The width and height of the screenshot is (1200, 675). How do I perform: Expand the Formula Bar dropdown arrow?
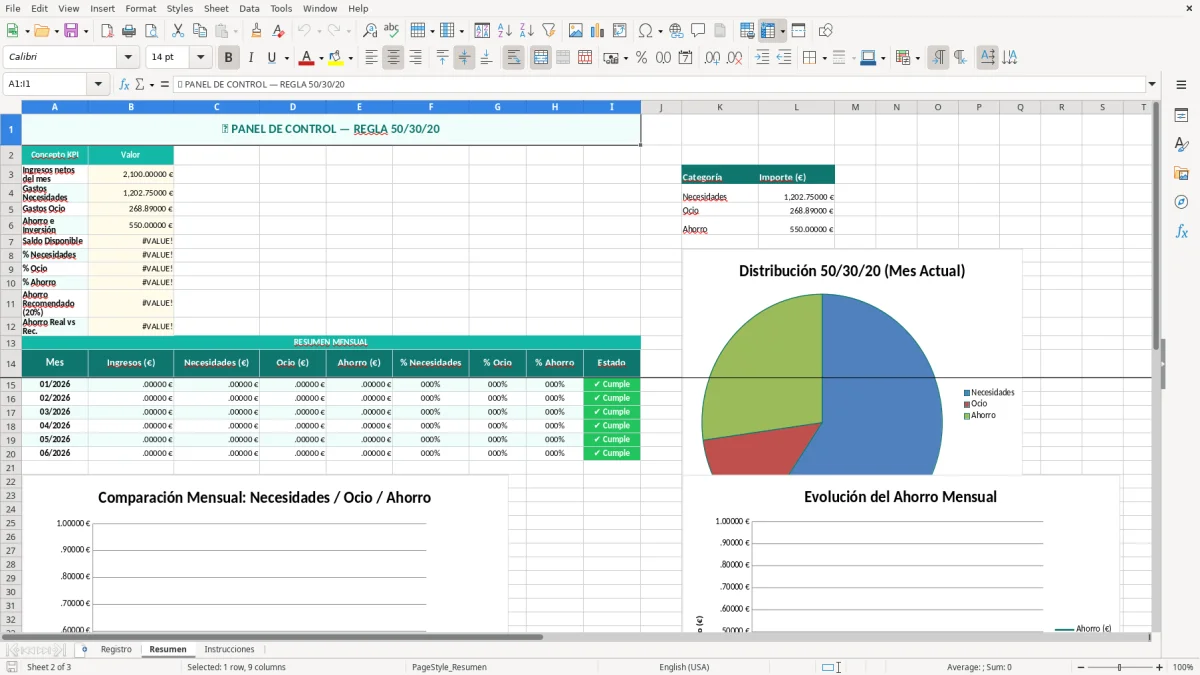(x=1153, y=85)
